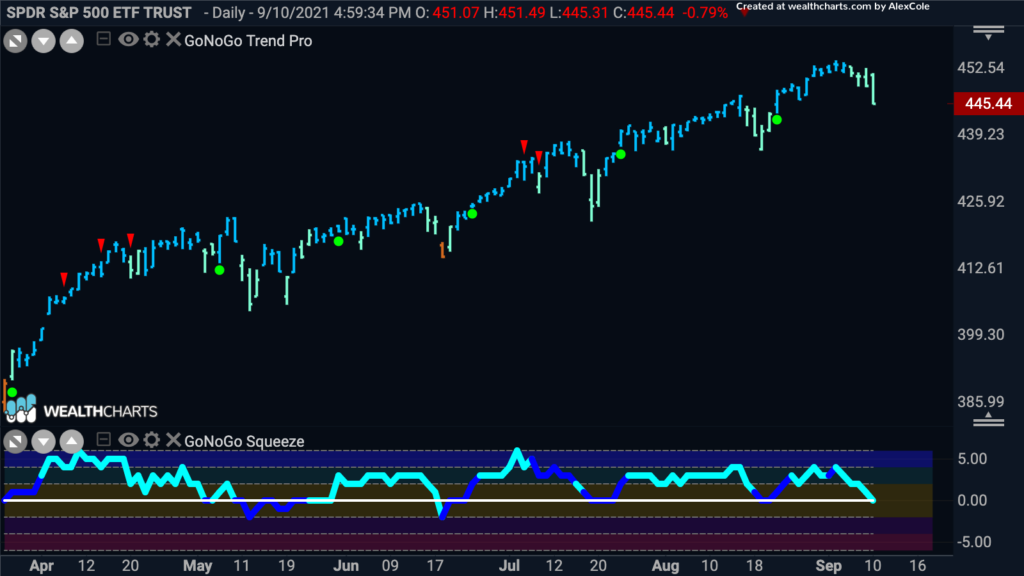
Task: Open GoNoGo Trend Pro settings gear
Action: (x=151, y=40)
